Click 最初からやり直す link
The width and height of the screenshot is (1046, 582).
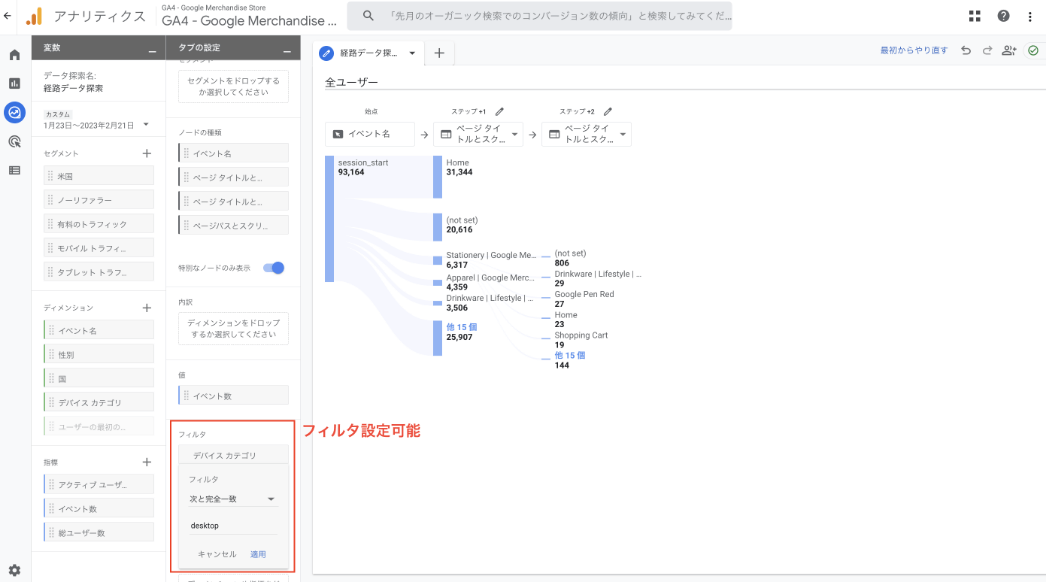click(x=913, y=50)
